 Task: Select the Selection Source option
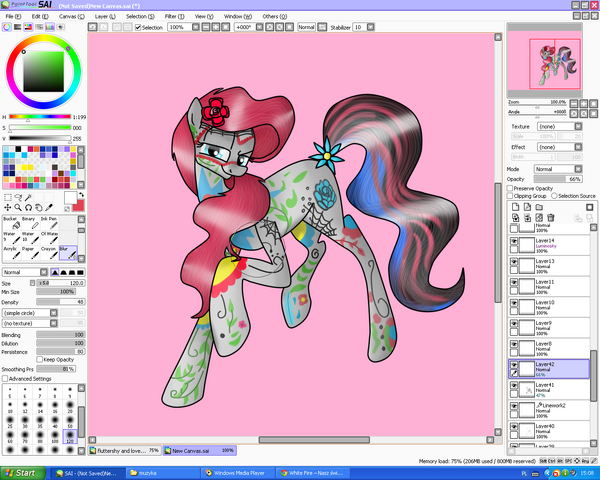tap(554, 196)
